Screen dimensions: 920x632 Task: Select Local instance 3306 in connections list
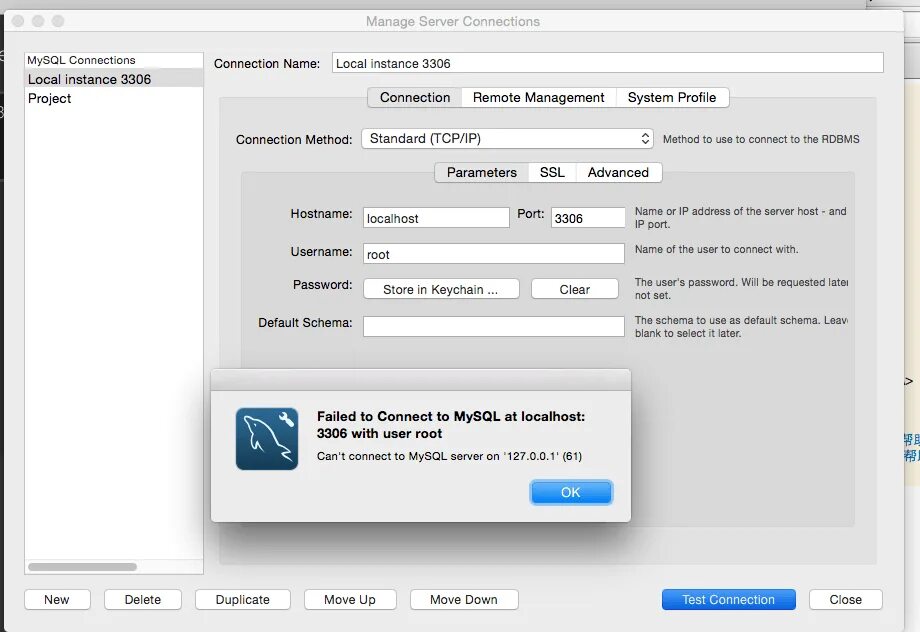tap(114, 79)
